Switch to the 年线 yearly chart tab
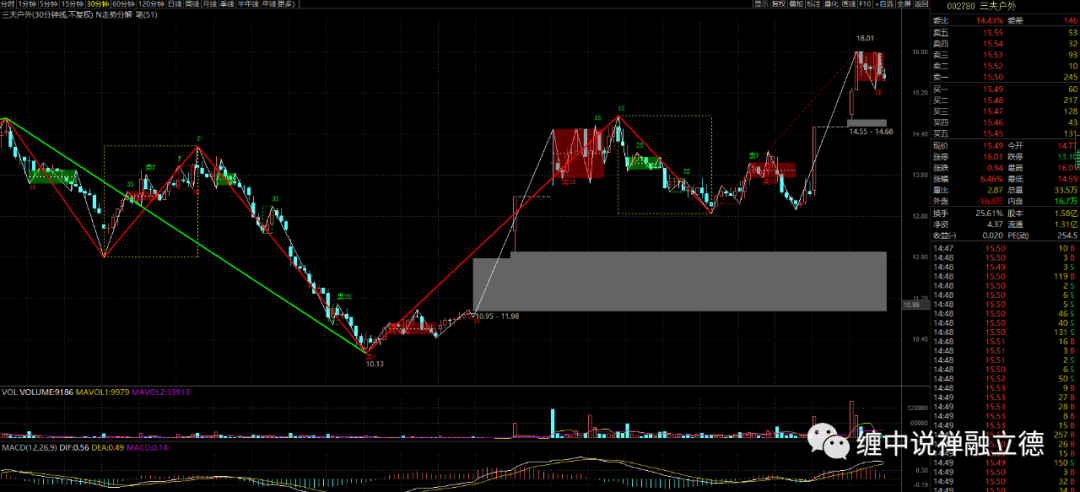 click(x=269, y=4)
